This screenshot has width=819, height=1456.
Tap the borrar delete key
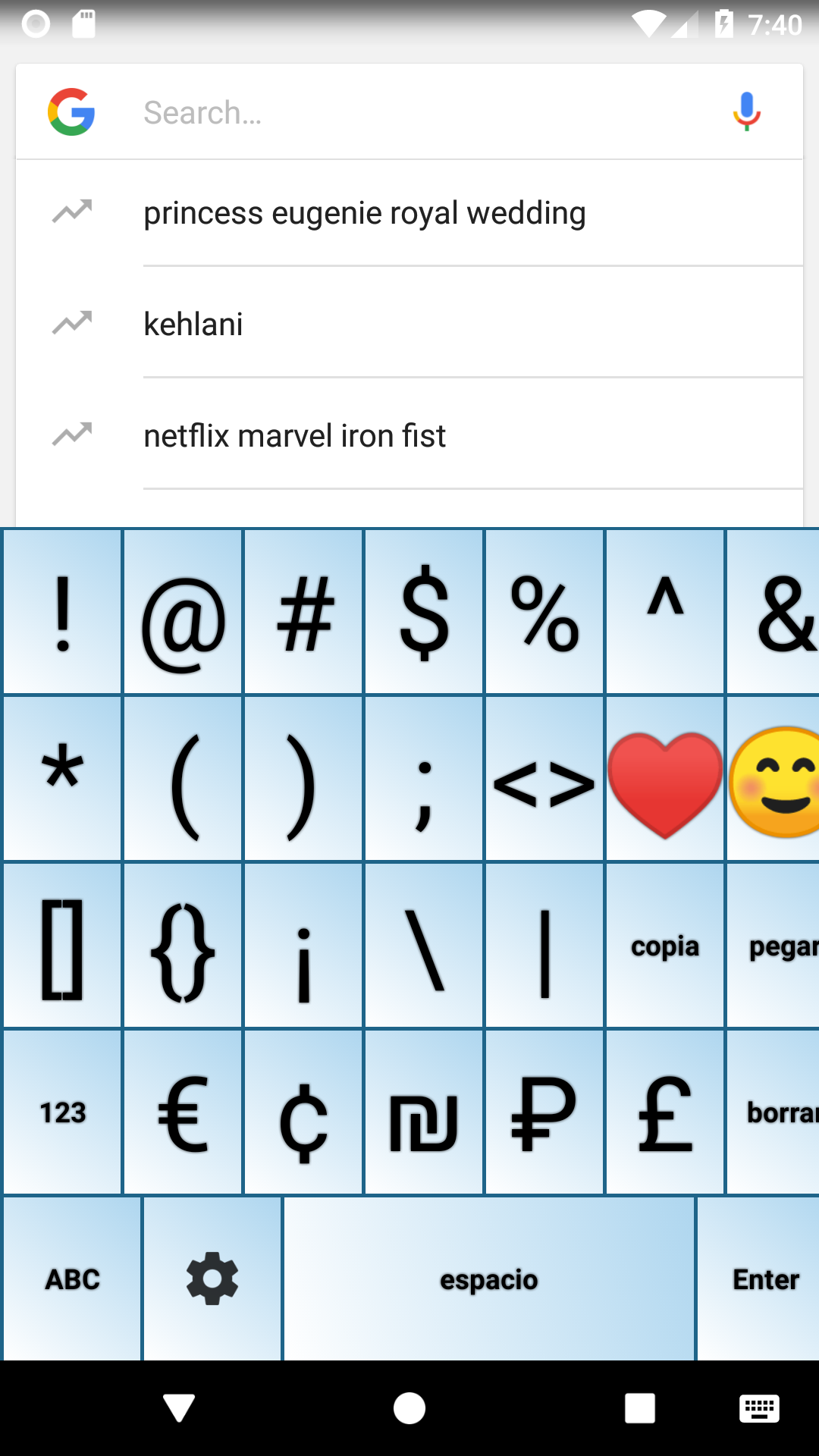[x=773, y=1112]
